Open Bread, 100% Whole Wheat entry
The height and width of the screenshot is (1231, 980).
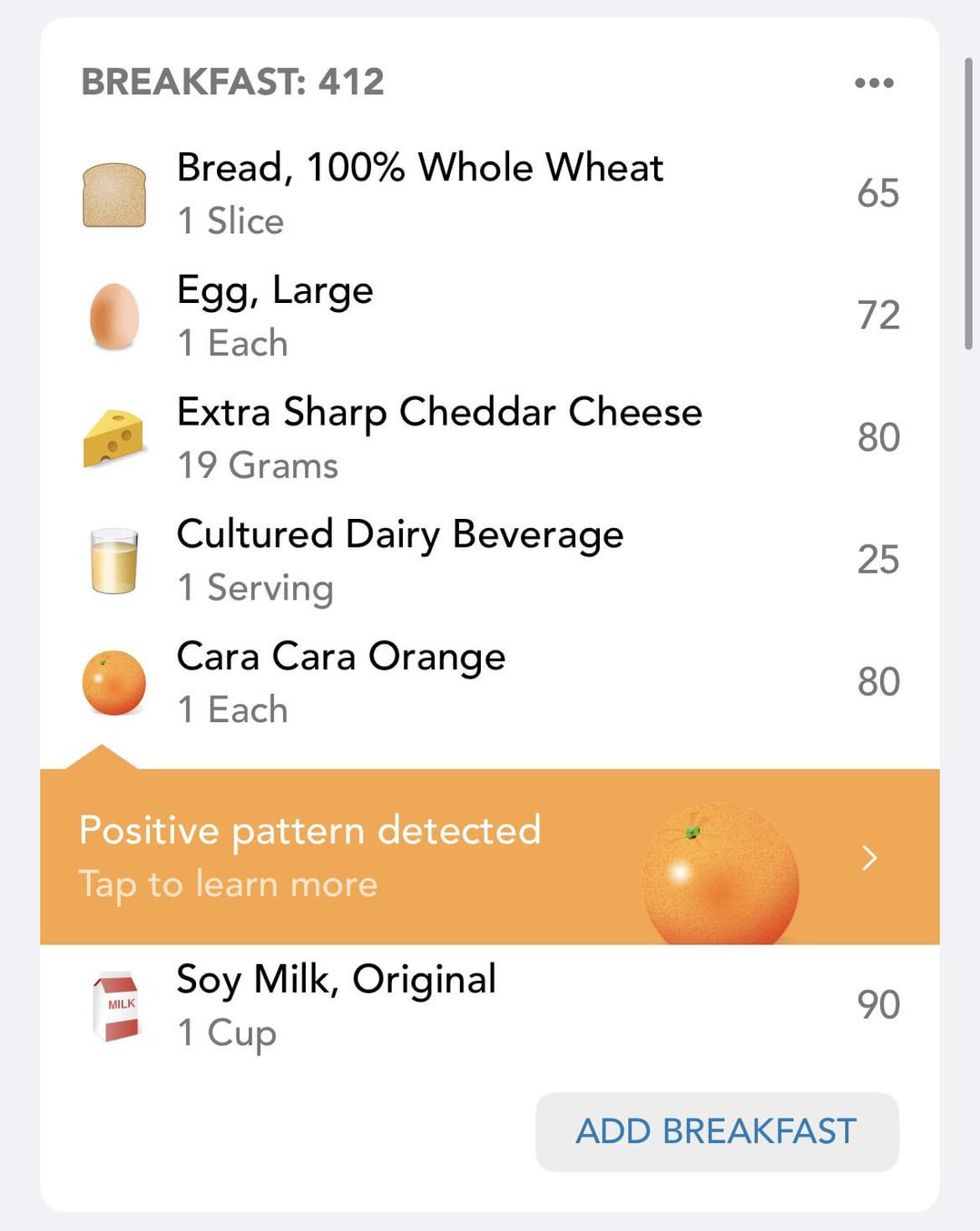pos(490,194)
